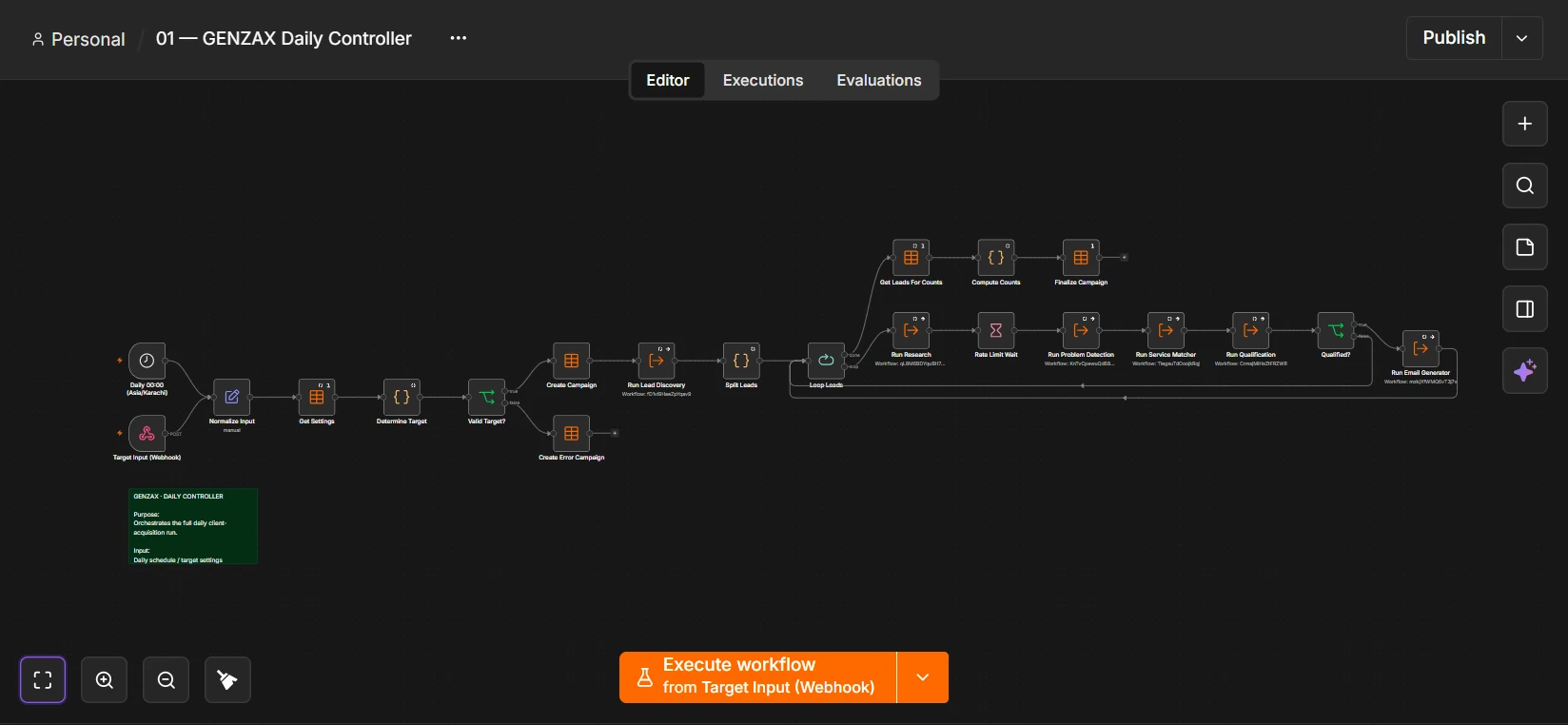Expand the Publish dropdown arrow
The height and width of the screenshot is (725, 1568).
pyautogui.click(x=1522, y=38)
